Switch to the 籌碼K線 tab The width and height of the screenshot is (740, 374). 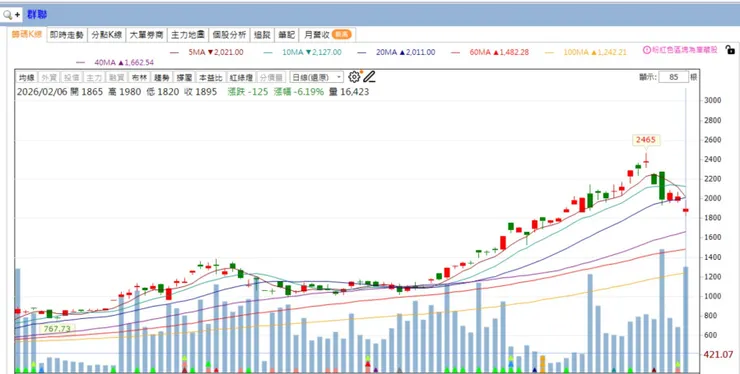coord(27,34)
